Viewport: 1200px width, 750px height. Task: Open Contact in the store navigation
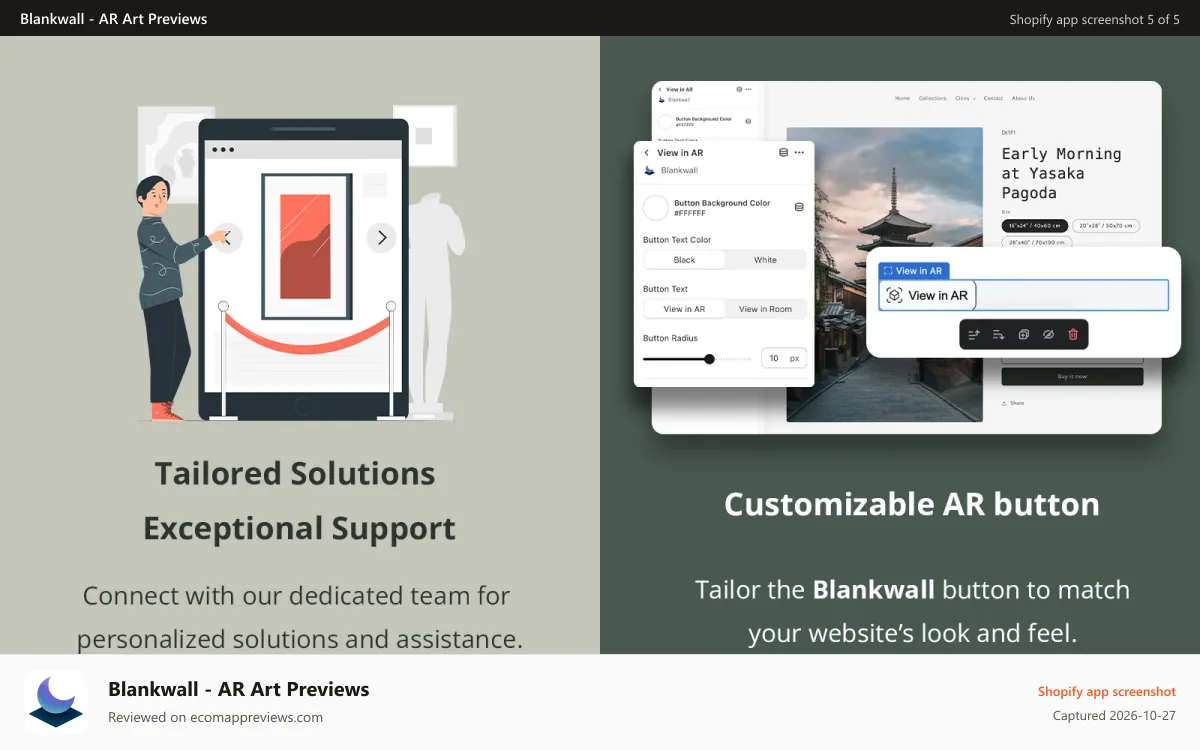click(993, 98)
